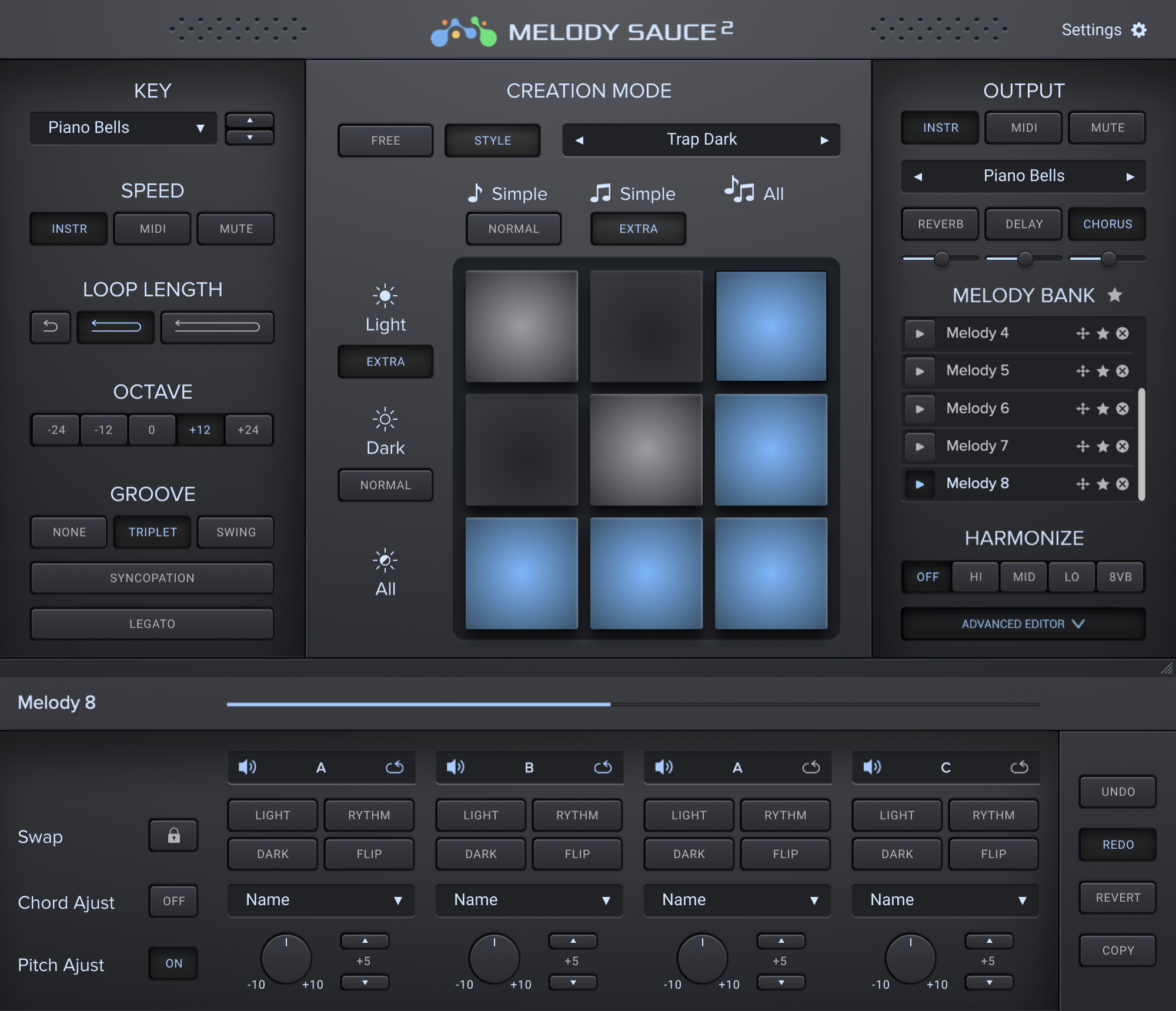Open the Piano Bells key dropdown

click(123, 128)
